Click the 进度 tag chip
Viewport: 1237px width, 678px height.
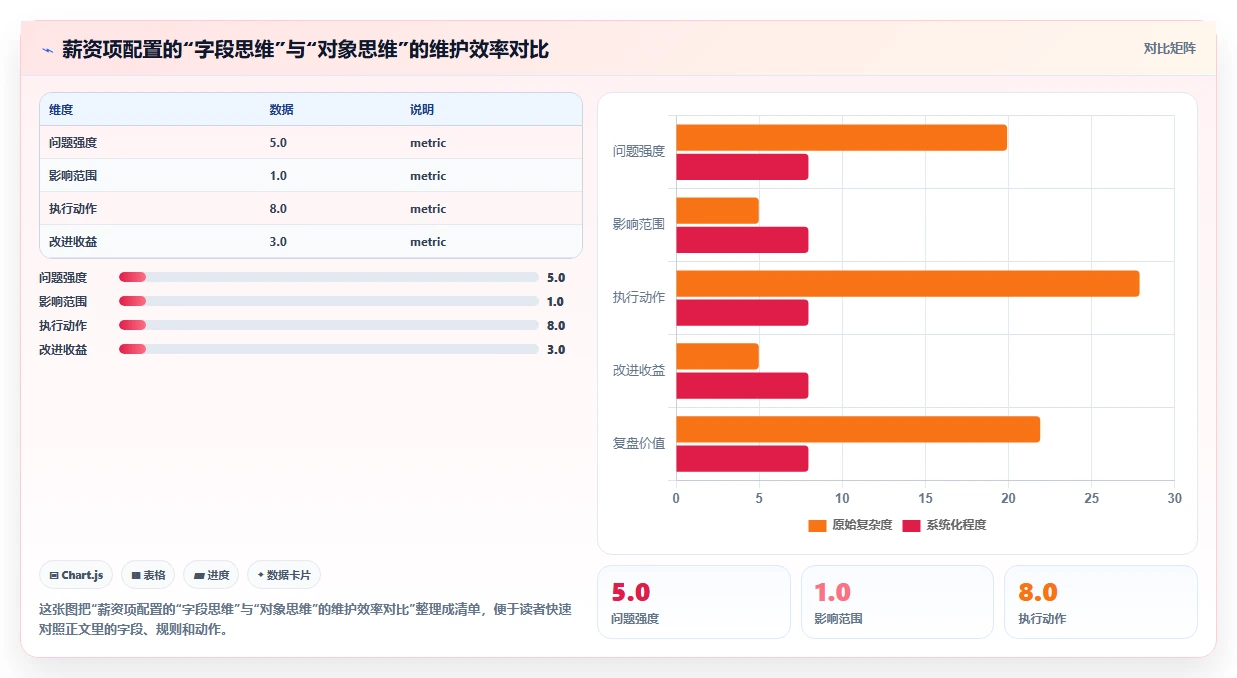pos(211,575)
